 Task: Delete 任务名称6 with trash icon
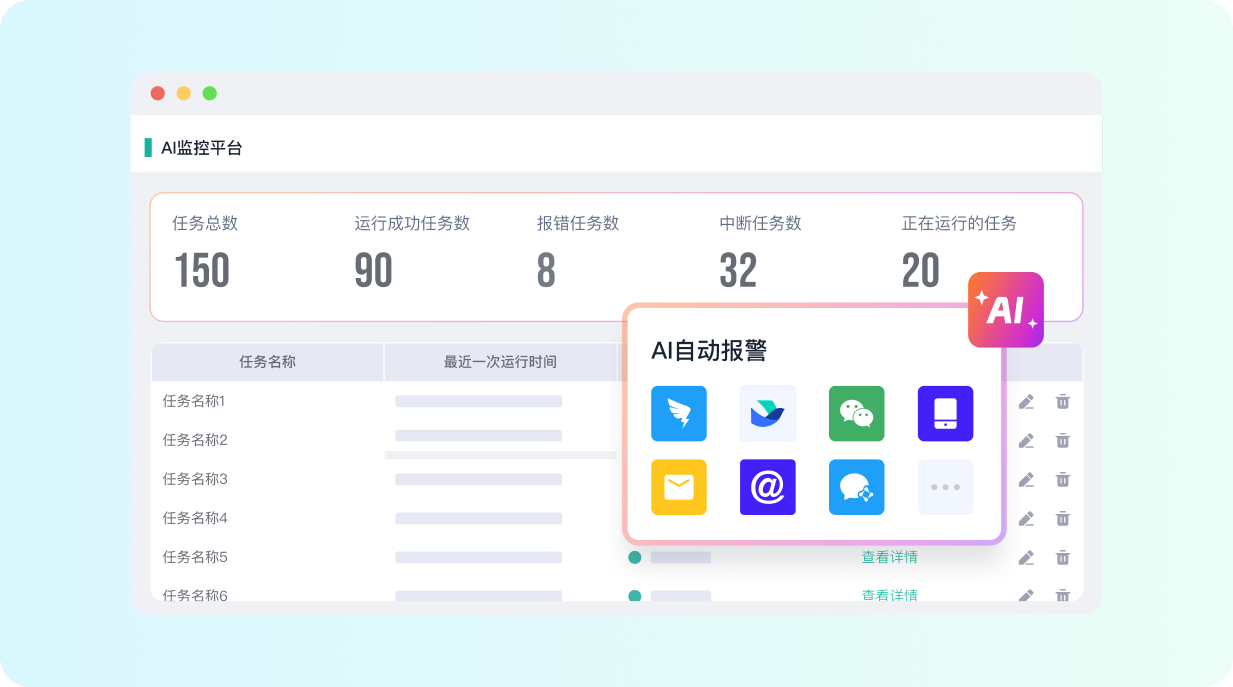[1063, 595]
